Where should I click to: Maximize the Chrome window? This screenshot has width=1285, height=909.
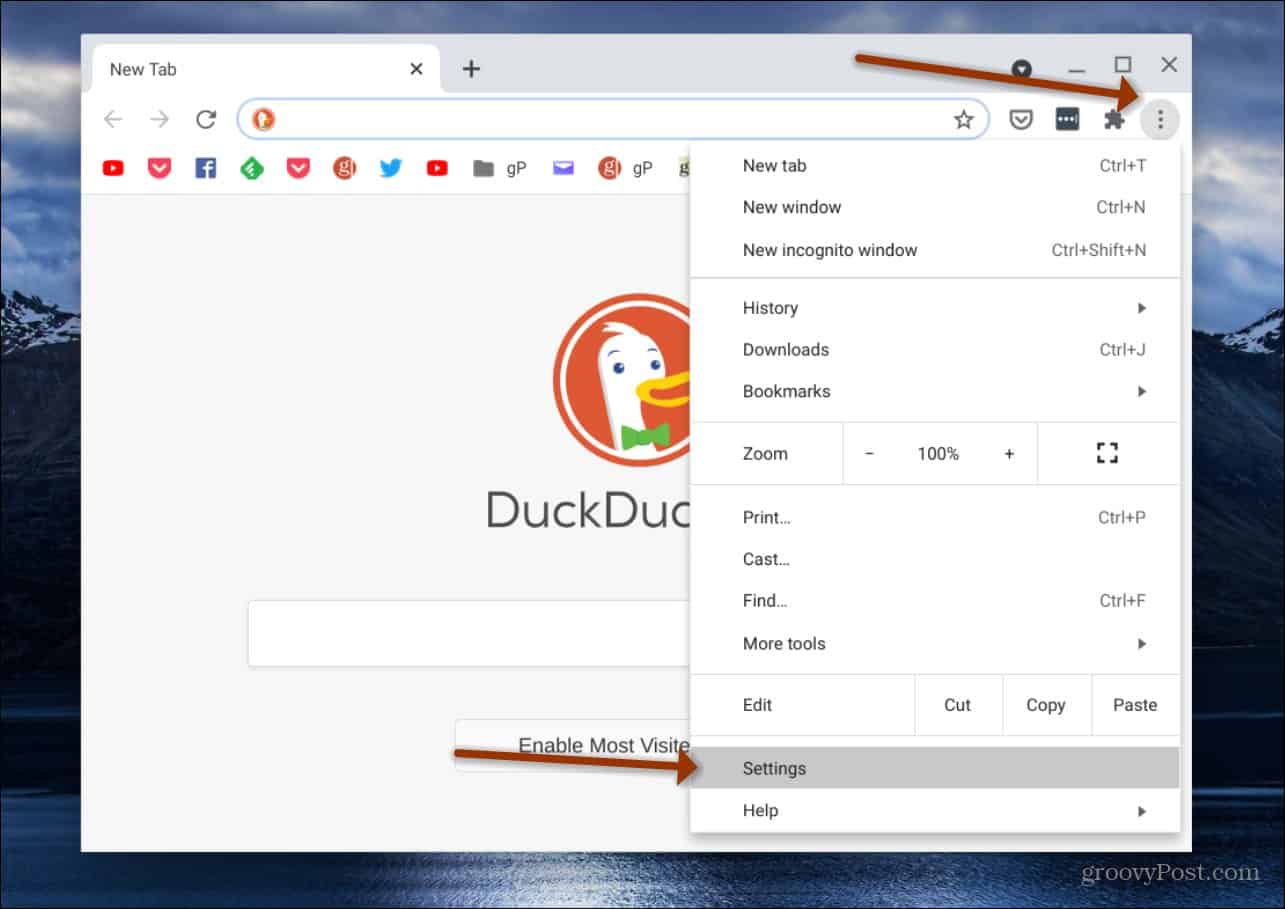pyautogui.click(x=1123, y=65)
